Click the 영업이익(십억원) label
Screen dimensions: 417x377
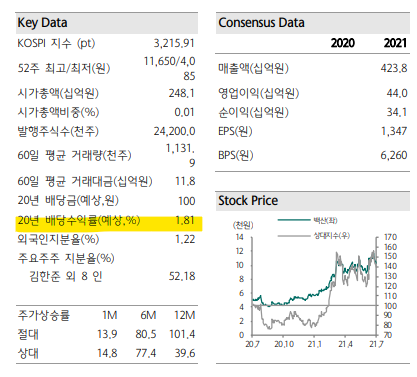coord(259,93)
